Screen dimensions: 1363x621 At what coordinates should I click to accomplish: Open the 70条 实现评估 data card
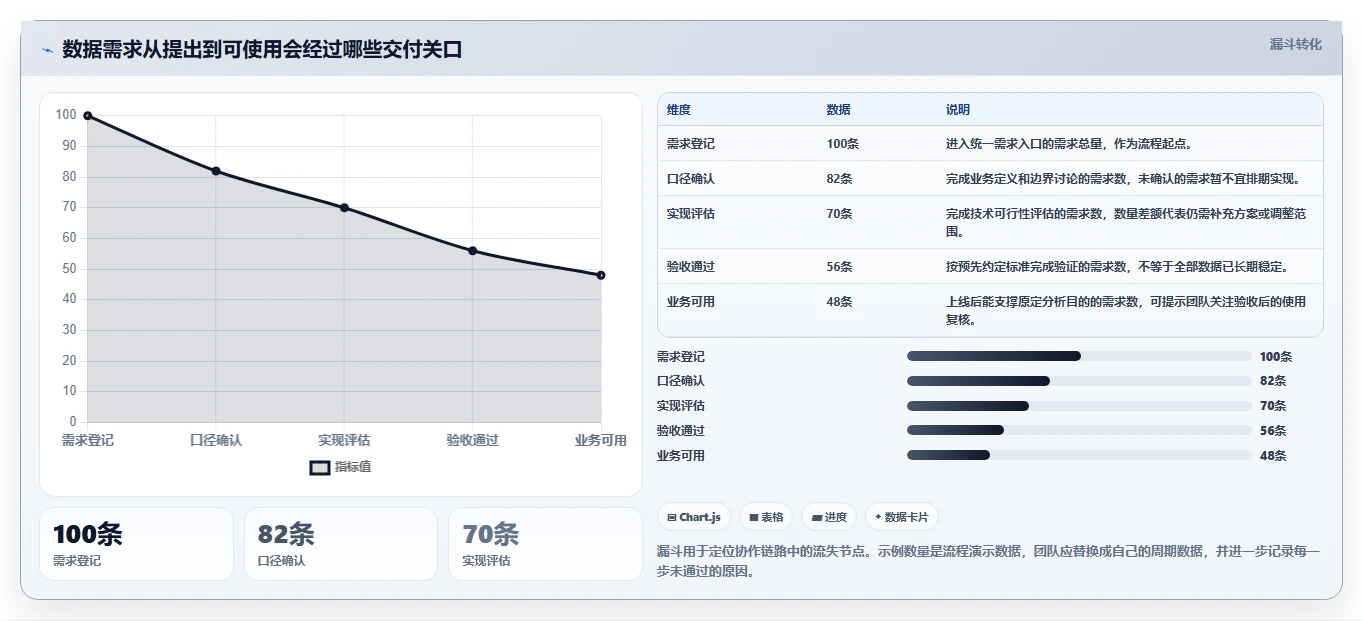coord(545,544)
